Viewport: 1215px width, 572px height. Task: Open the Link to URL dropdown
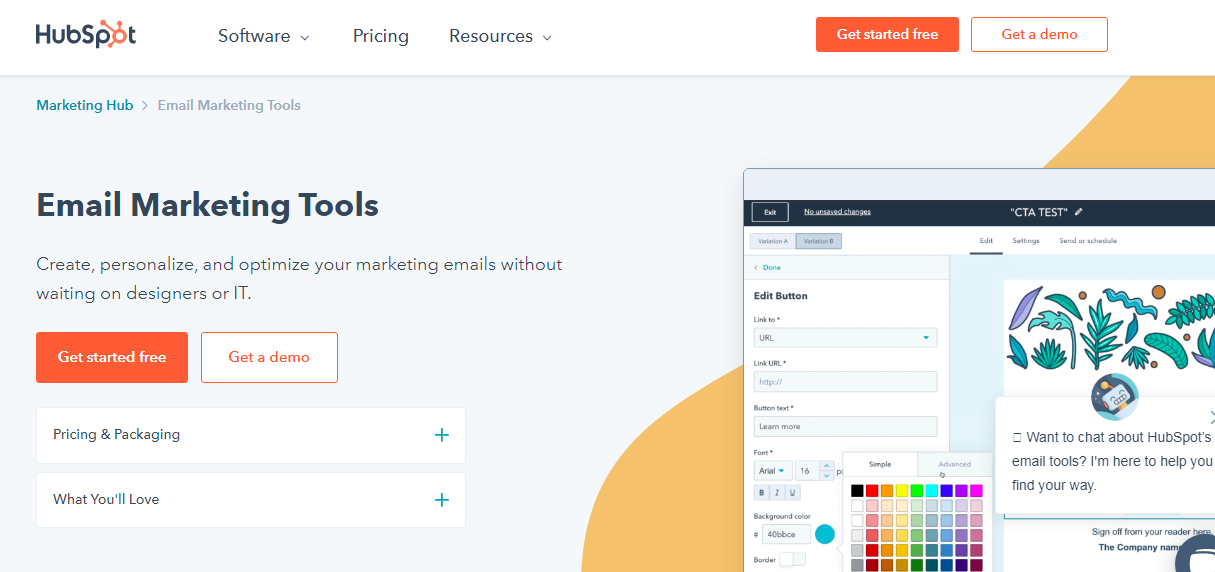click(845, 338)
